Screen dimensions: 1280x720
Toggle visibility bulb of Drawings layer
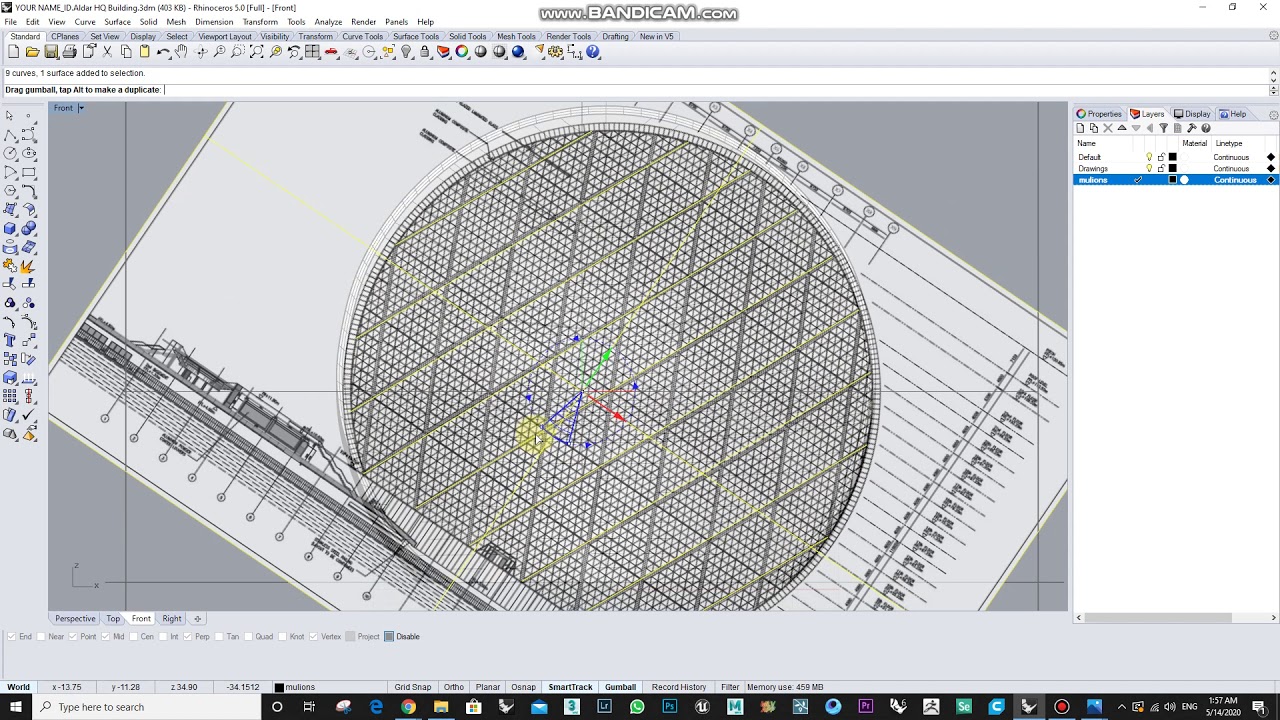[x=1149, y=168]
